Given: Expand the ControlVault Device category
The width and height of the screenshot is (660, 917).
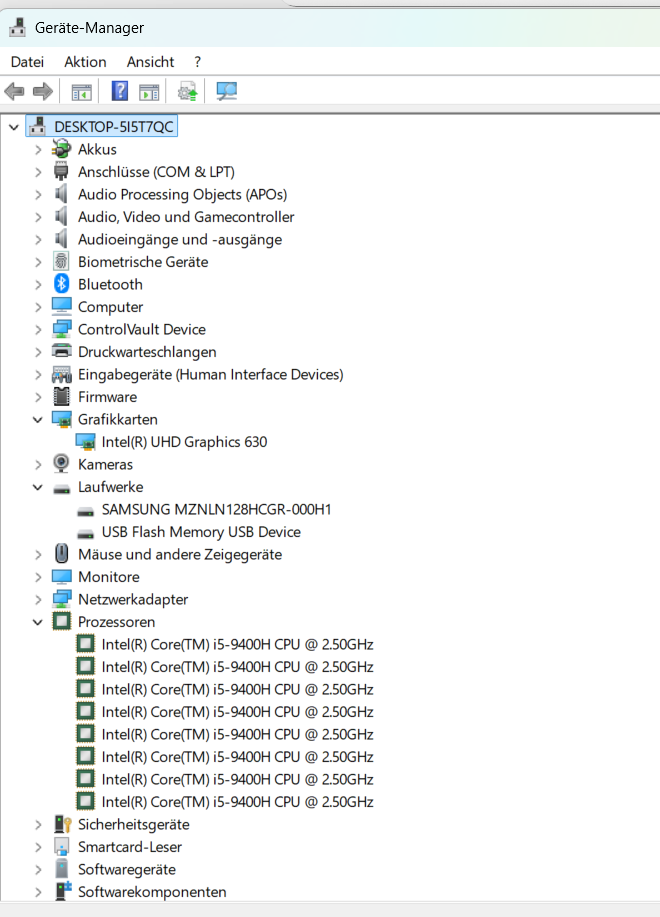Looking at the screenshot, I should tap(38, 330).
